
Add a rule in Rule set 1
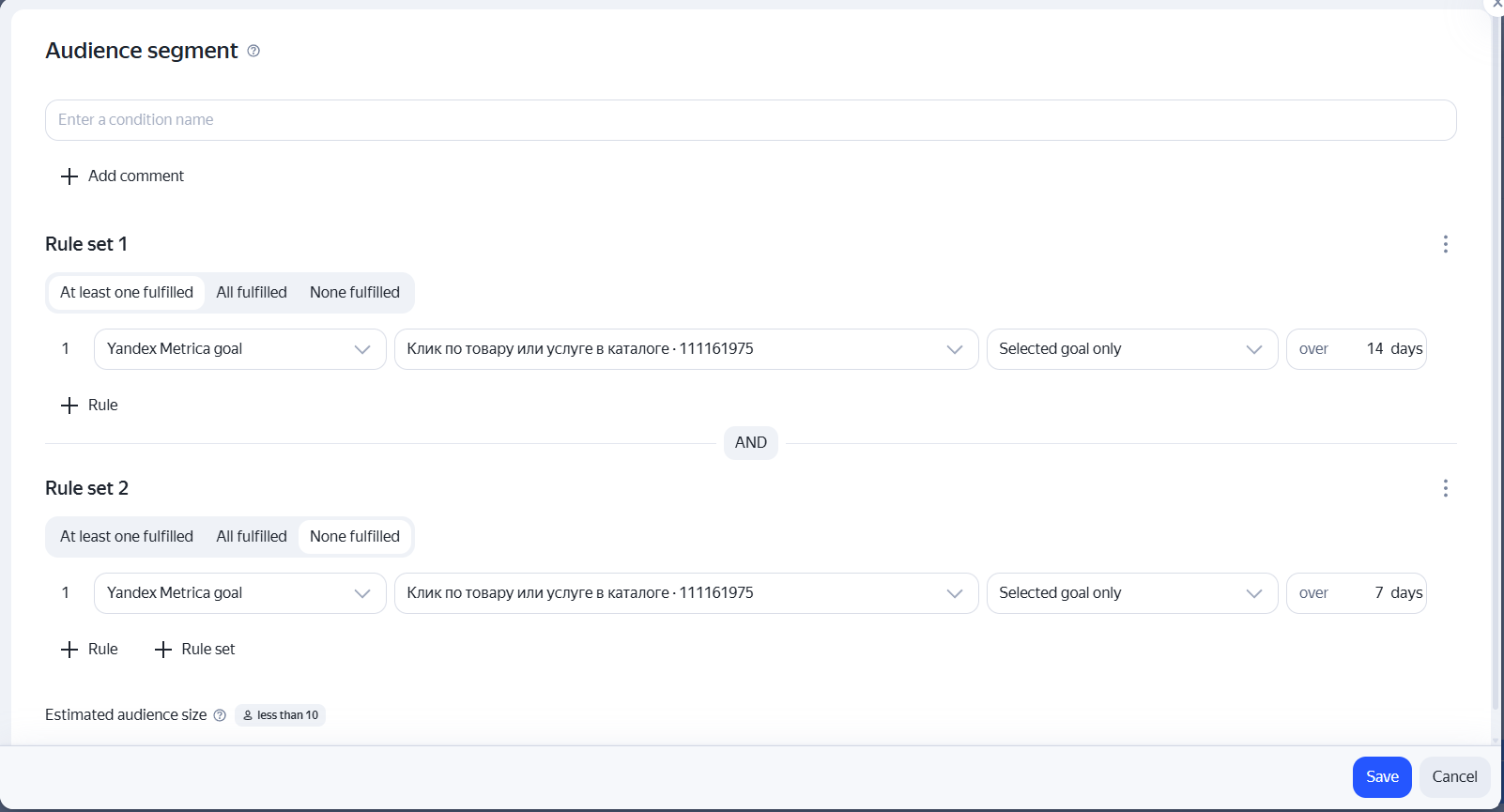(x=90, y=406)
